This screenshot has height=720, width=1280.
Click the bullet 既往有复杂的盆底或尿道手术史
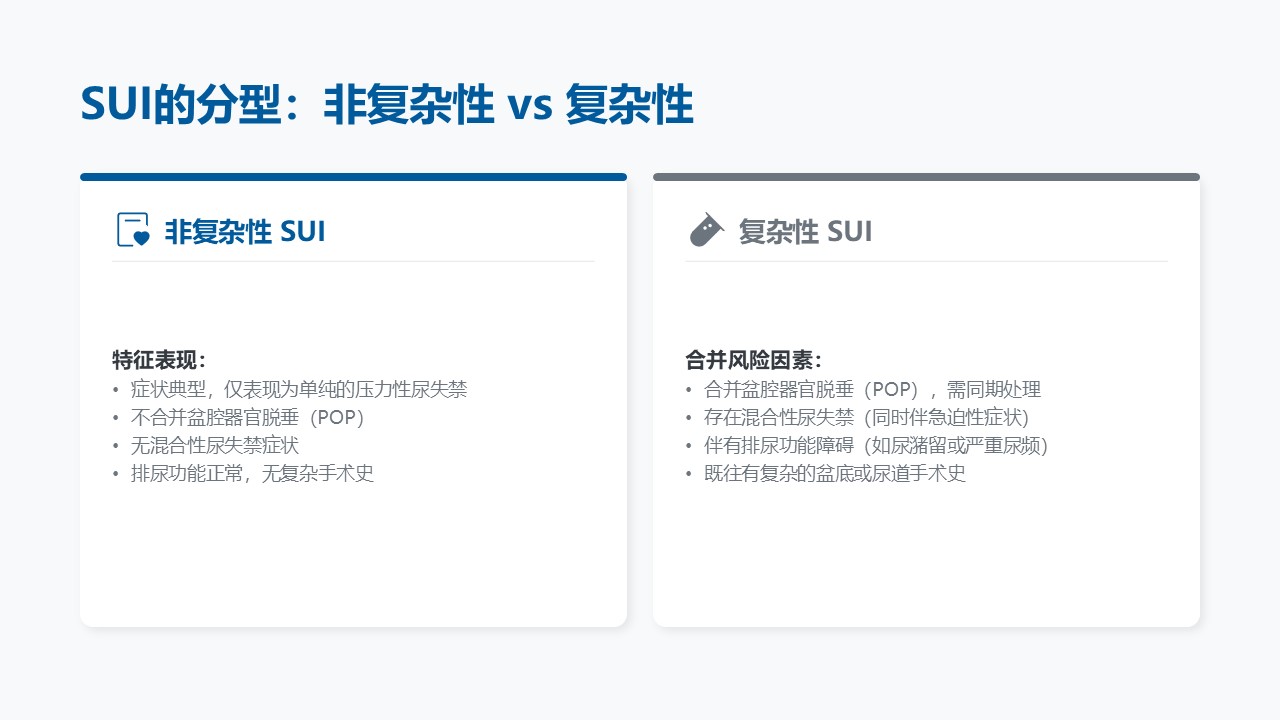point(834,473)
